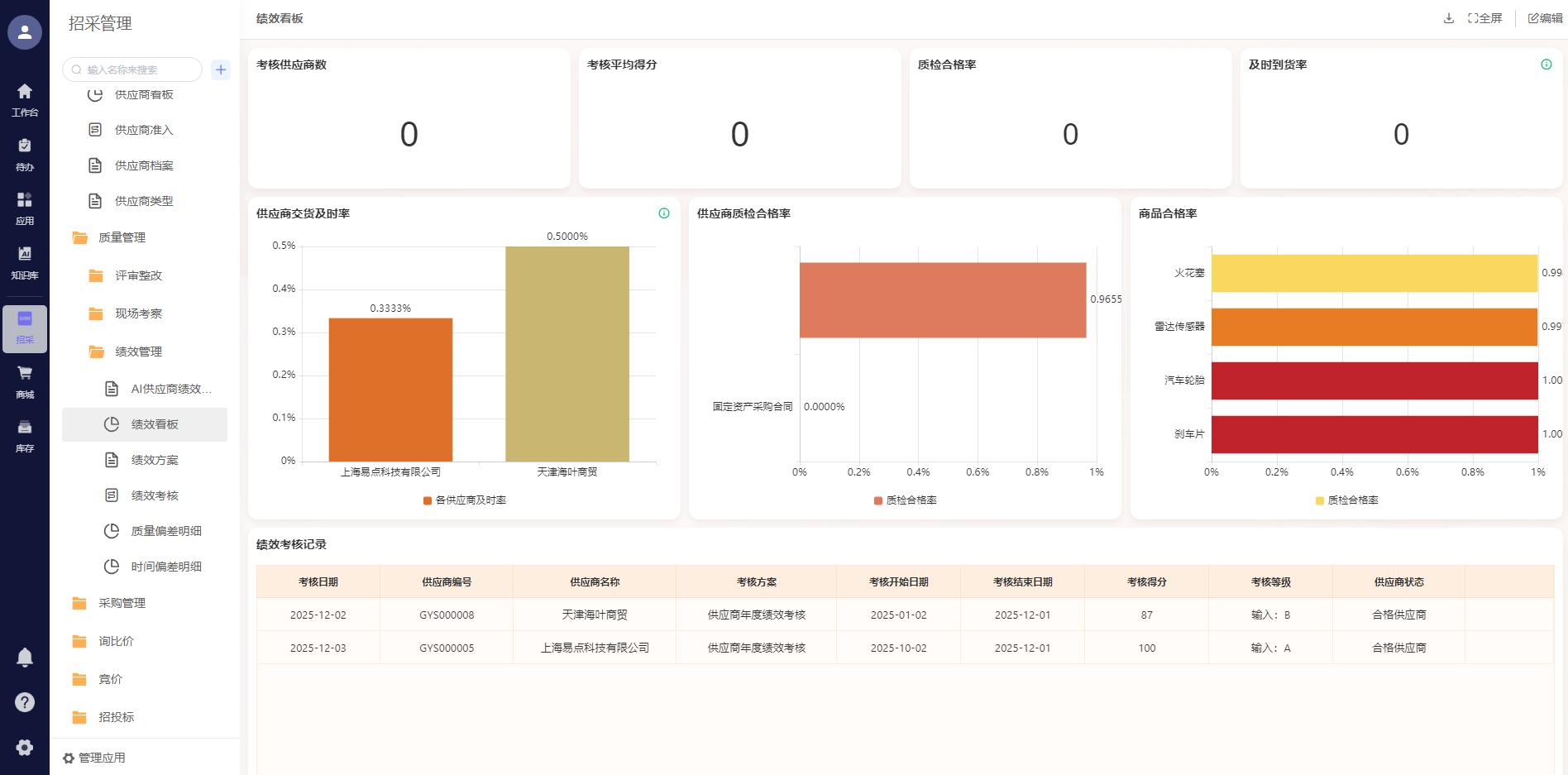Click the 编辑 edit button

(1545, 18)
